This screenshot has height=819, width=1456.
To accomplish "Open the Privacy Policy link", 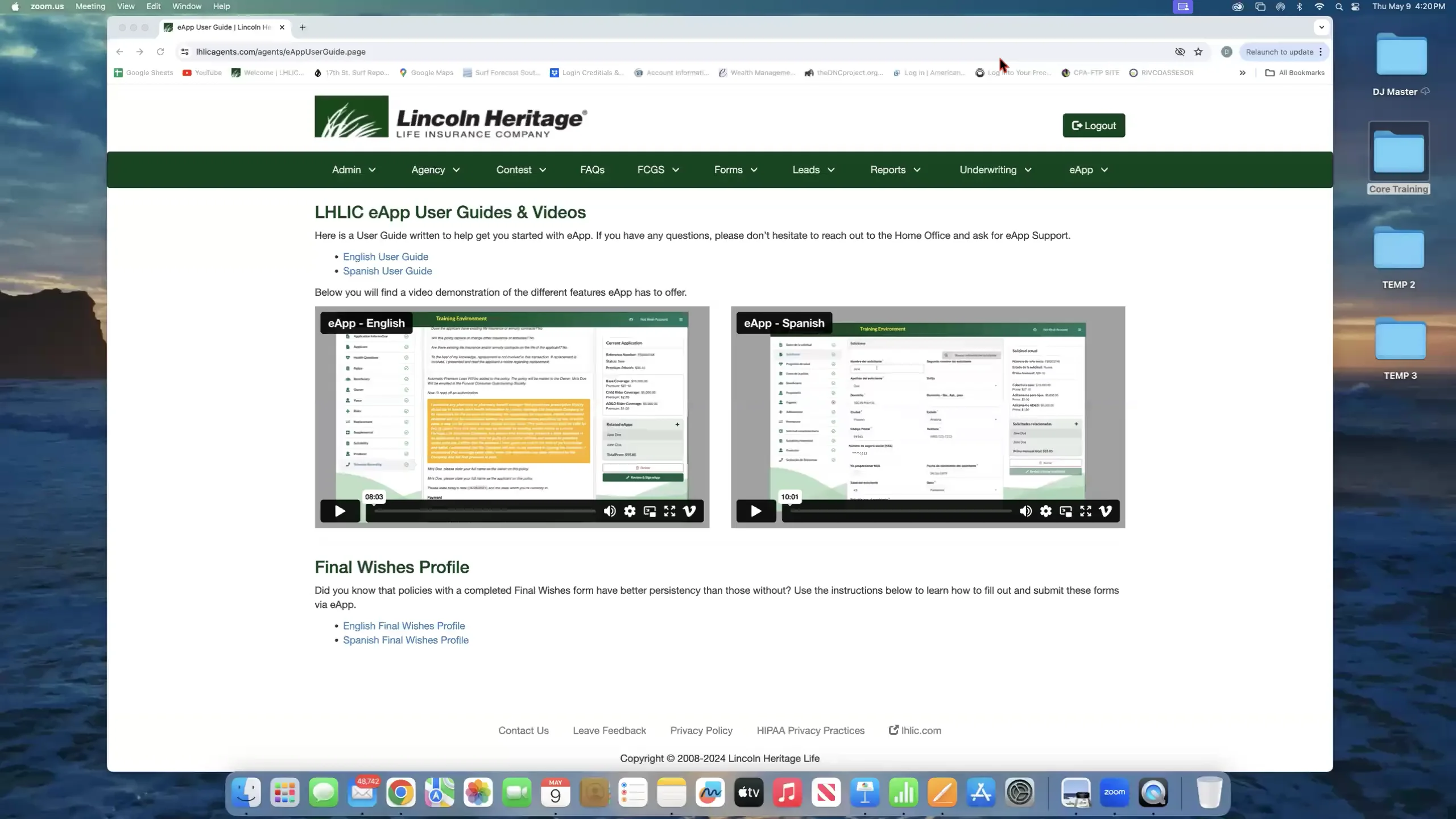I will pos(701,730).
